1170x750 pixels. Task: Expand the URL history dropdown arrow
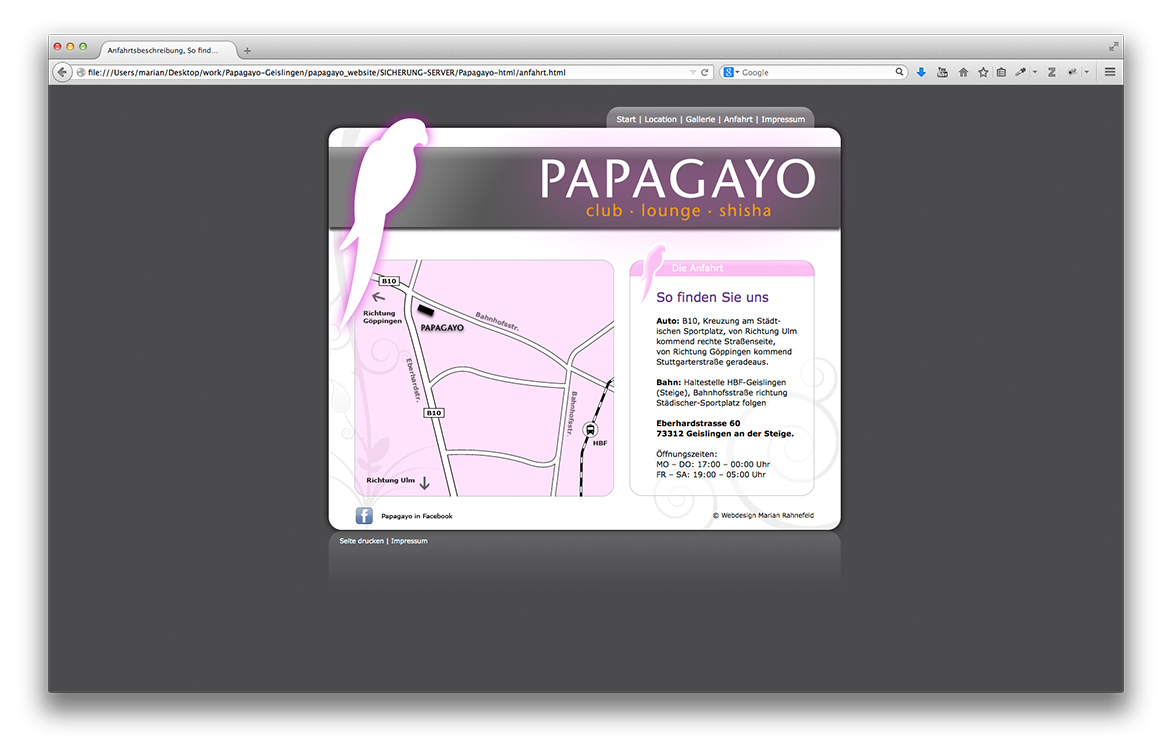pyautogui.click(x=692, y=72)
